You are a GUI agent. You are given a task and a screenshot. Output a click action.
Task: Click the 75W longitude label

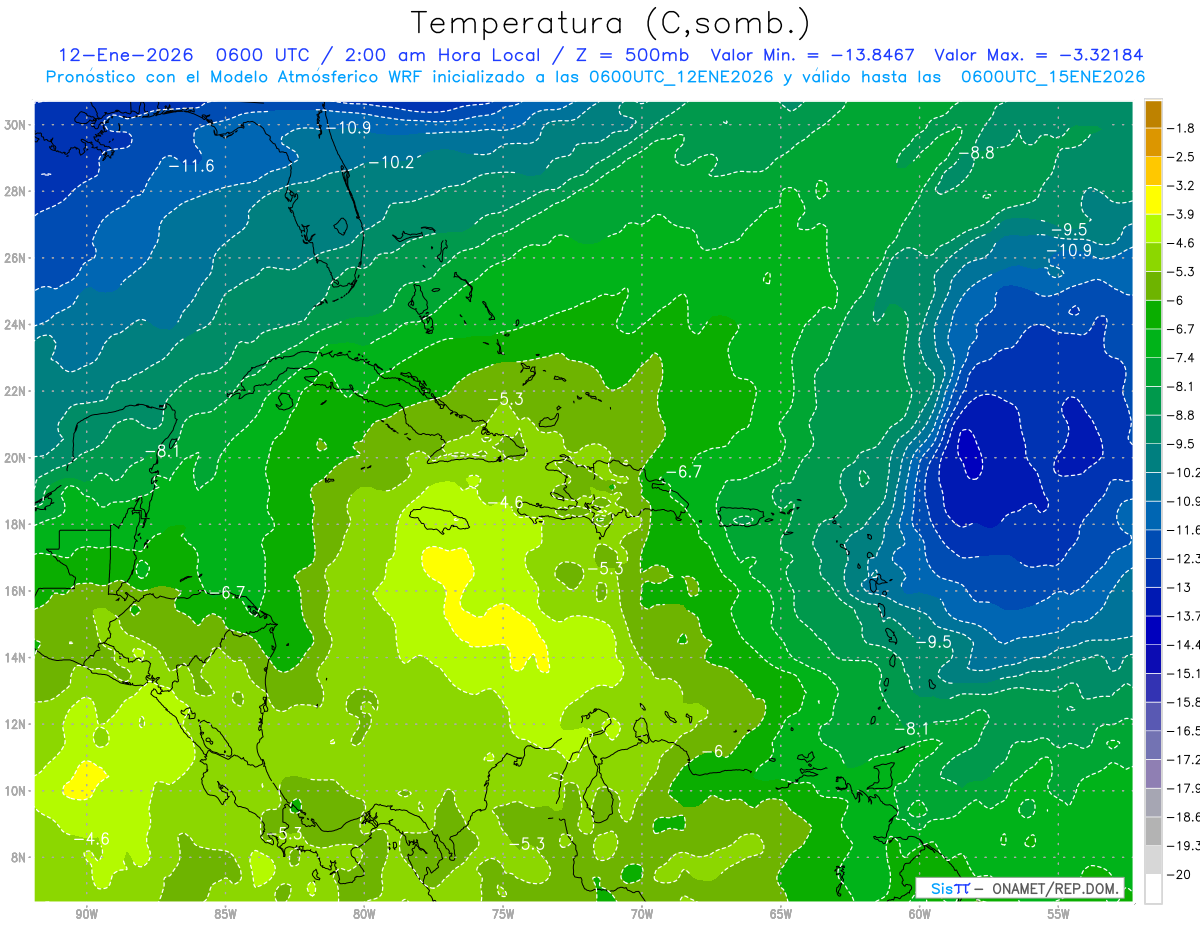click(503, 914)
